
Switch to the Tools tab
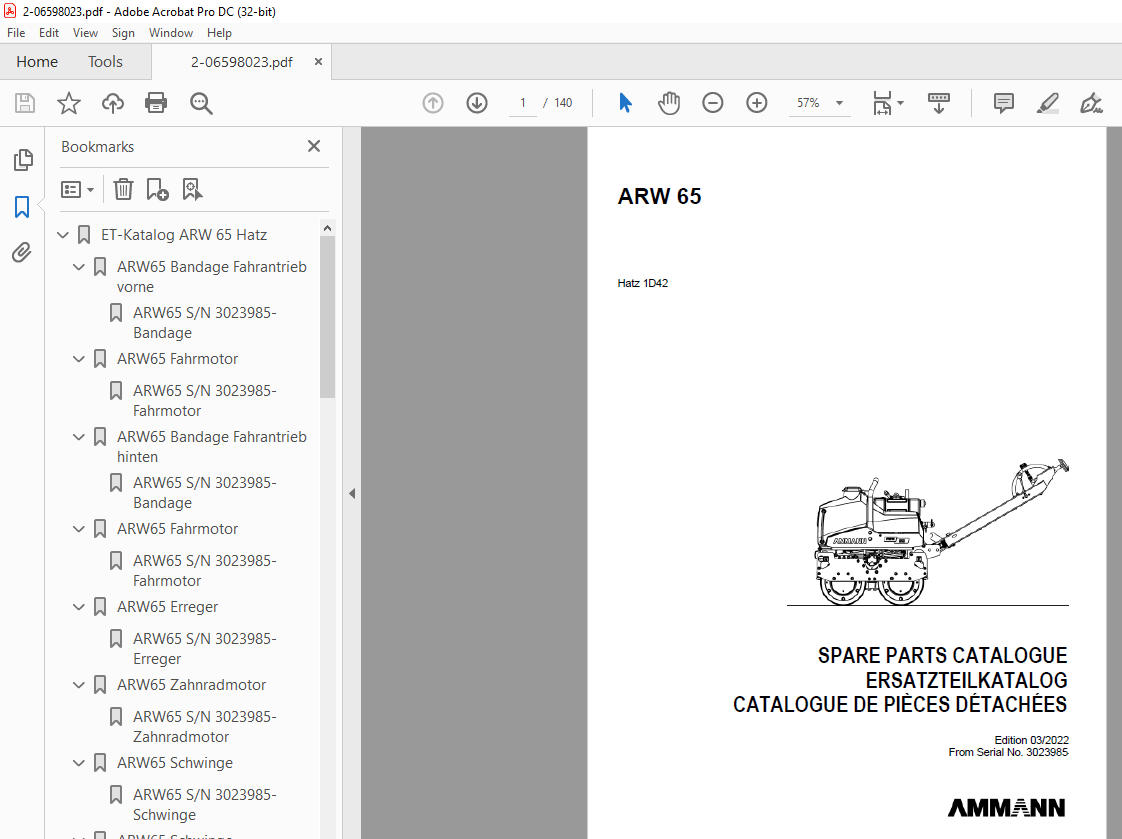[105, 62]
